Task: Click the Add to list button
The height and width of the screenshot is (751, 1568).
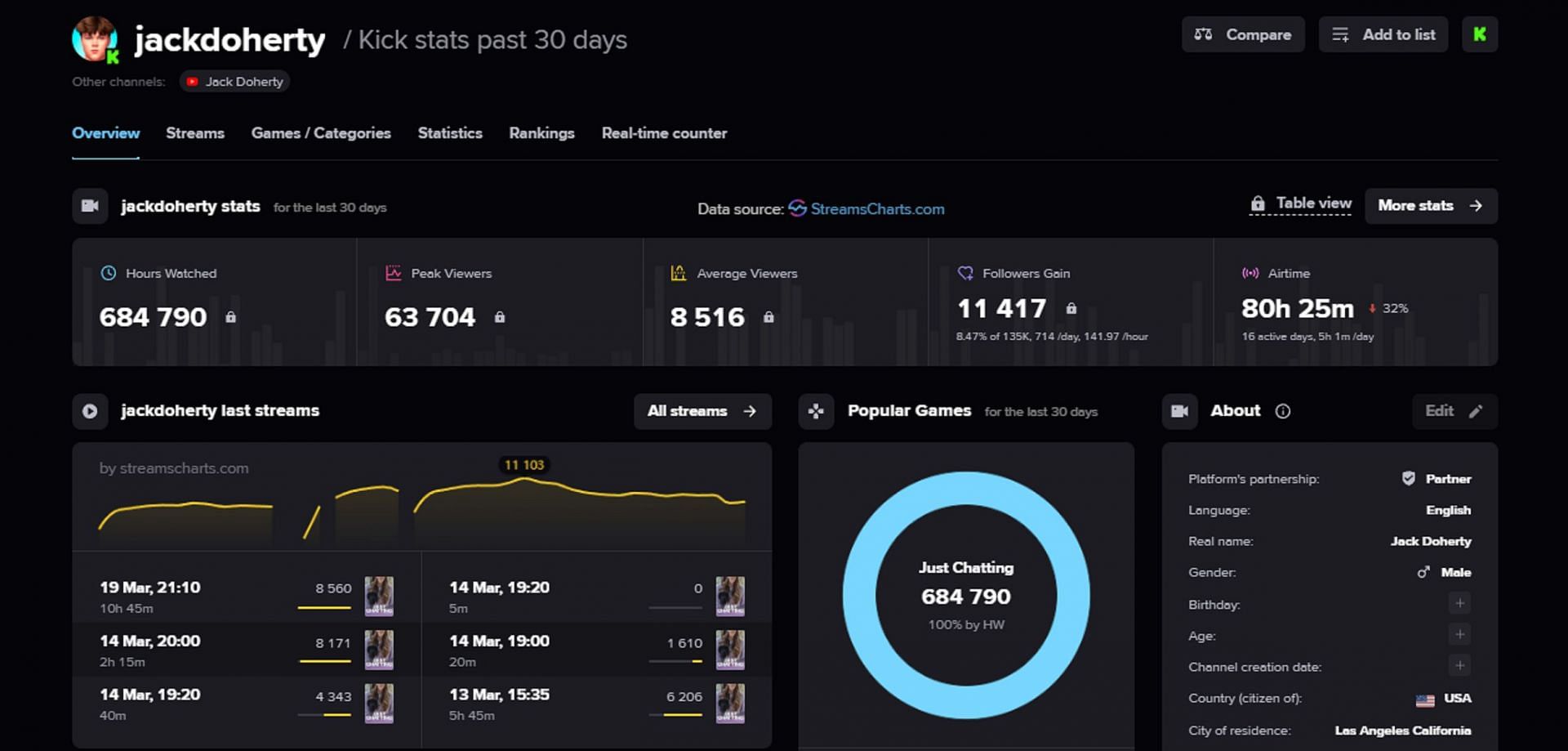Action: (1383, 34)
